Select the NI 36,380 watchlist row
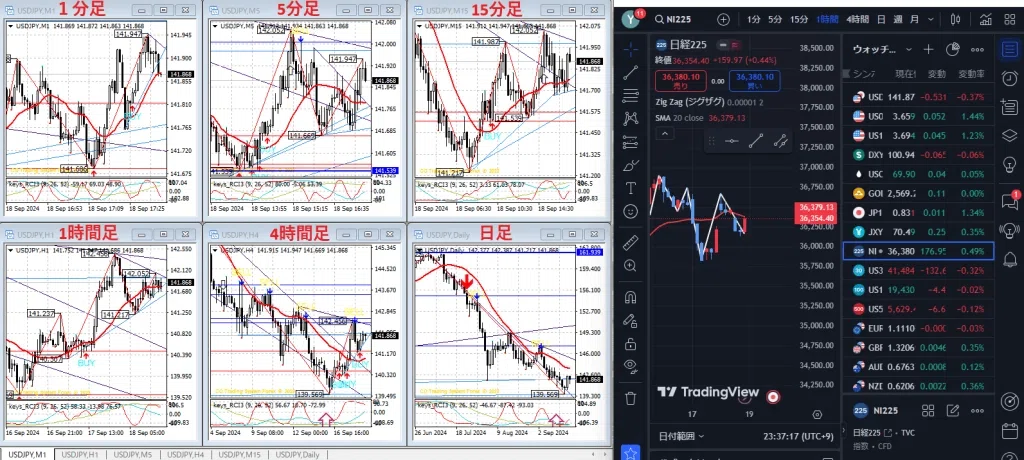Screen dimensions: 1024x460 point(918,251)
